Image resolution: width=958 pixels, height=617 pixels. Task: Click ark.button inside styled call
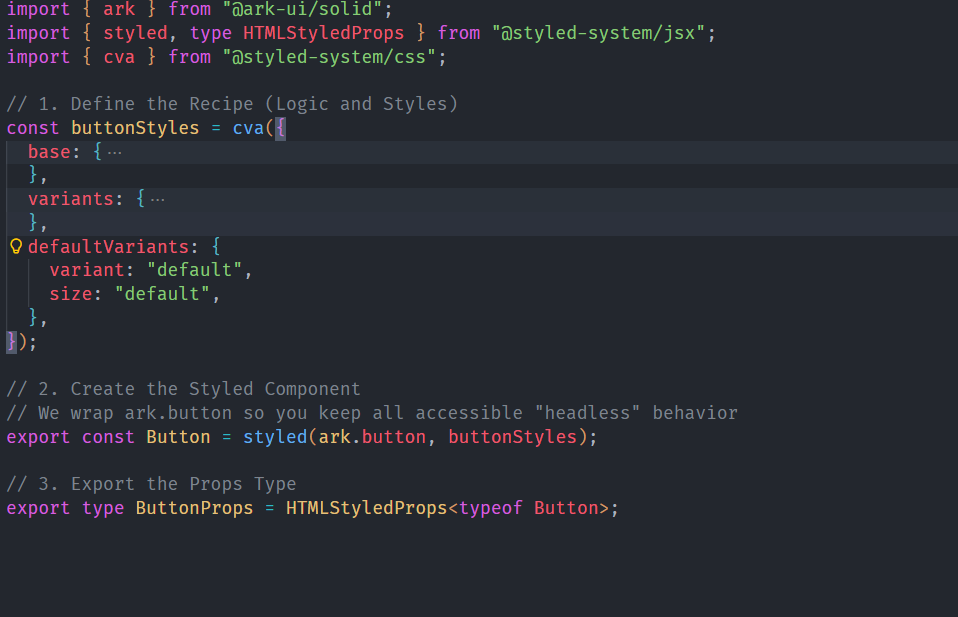pyautogui.click(x=372, y=437)
